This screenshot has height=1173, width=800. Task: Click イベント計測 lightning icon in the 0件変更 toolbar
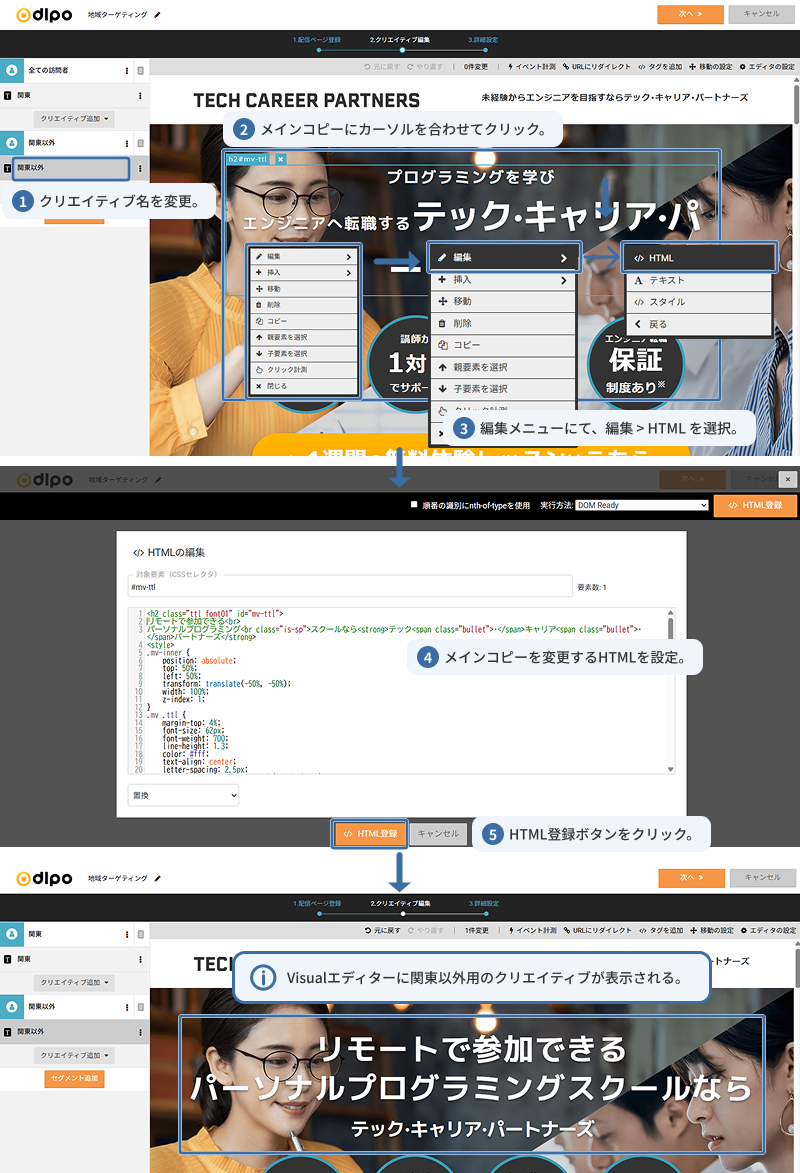(510, 67)
